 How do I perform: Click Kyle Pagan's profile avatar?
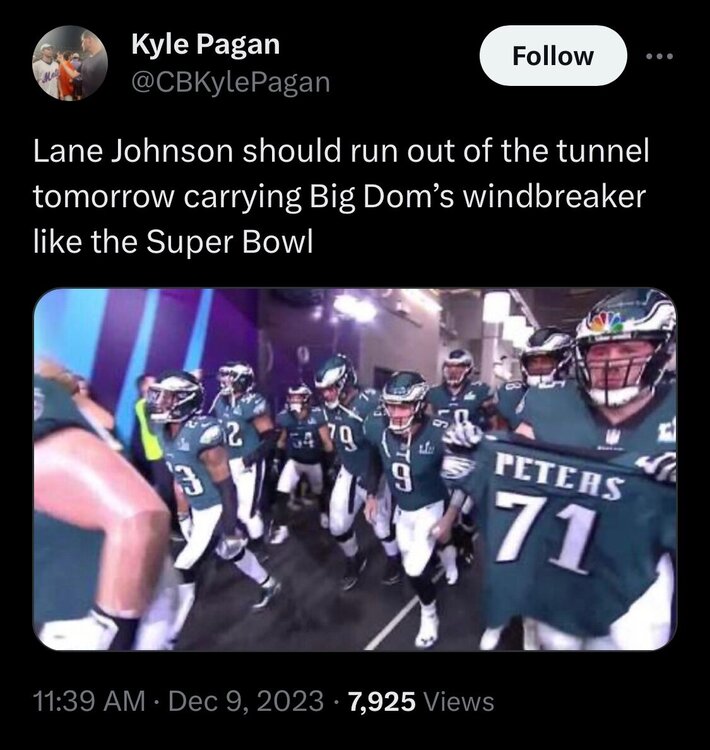point(70,63)
